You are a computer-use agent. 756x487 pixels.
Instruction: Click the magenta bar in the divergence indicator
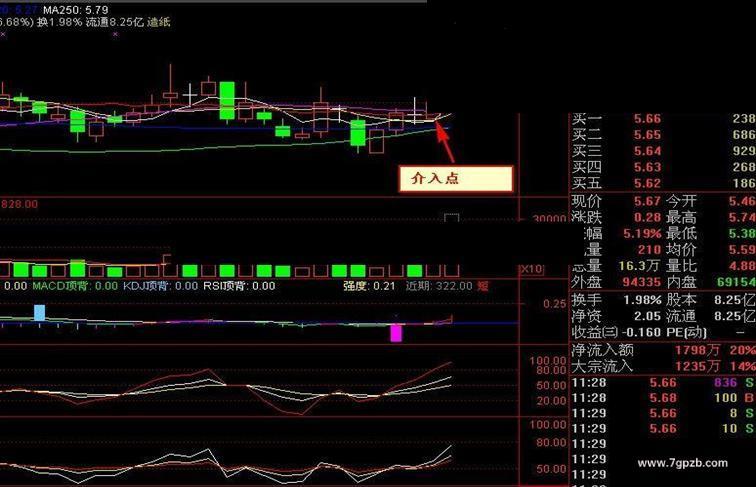396,333
